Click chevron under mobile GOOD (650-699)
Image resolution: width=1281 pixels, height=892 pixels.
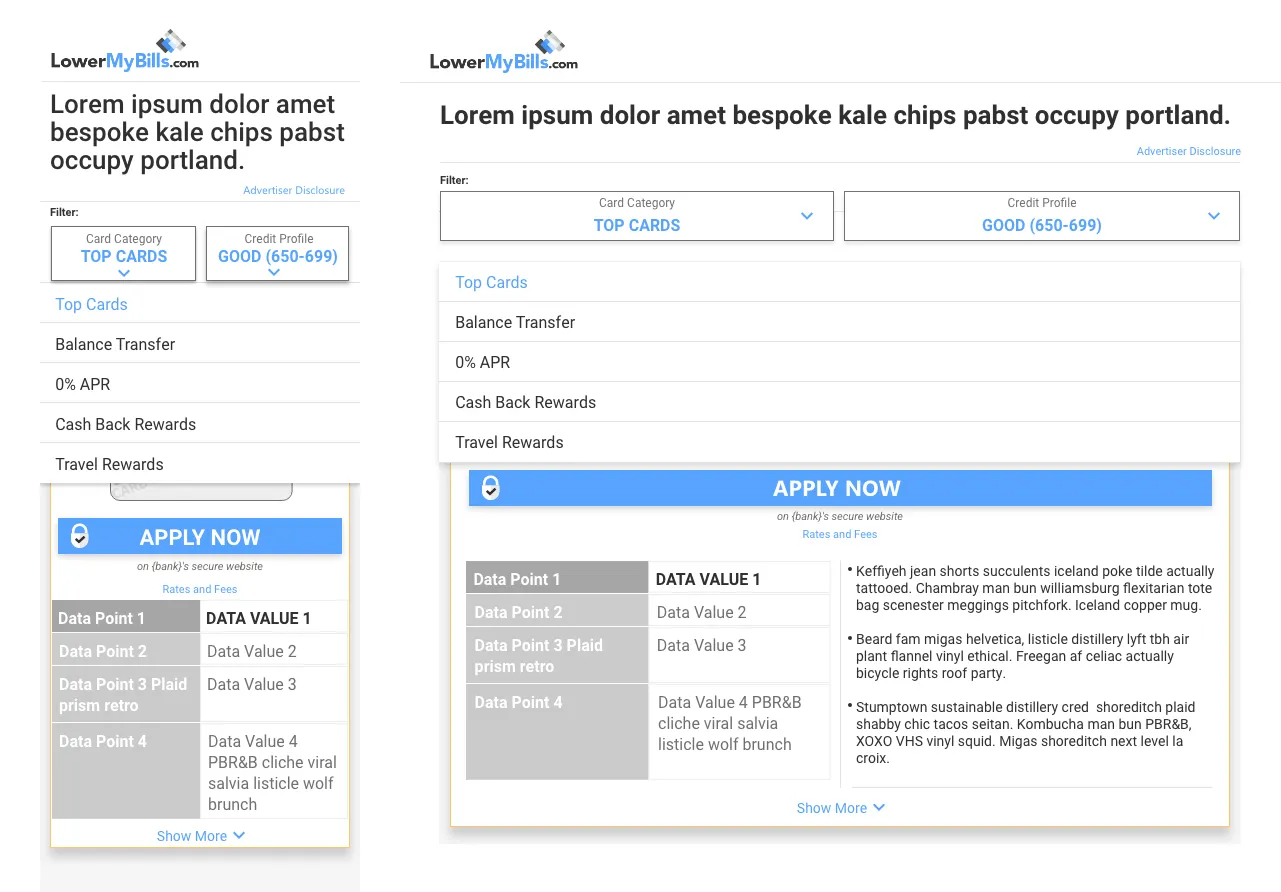pyautogui.click(x=274, y=273)
